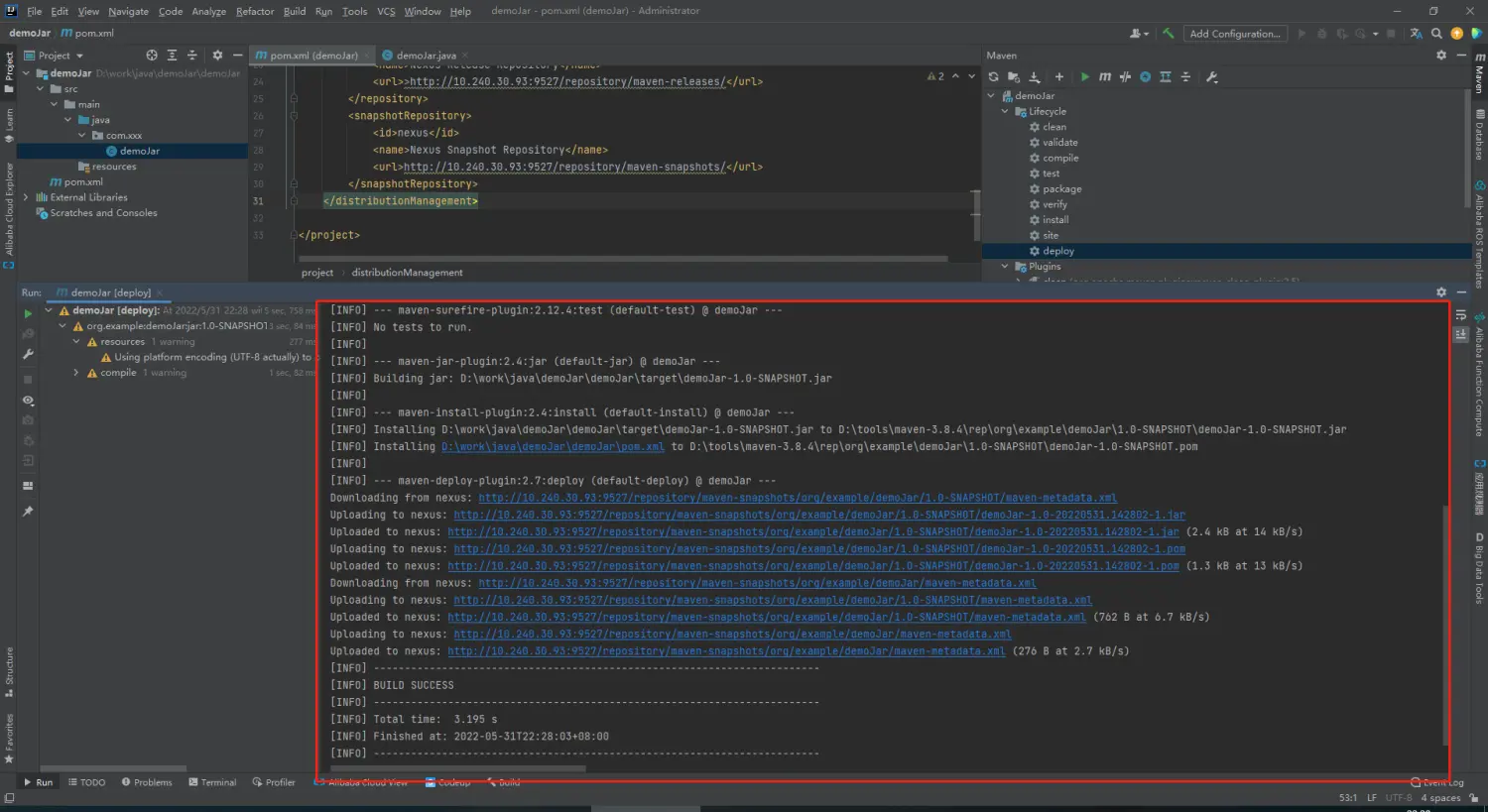Switch to the demoJar.java editor tab
The height and width of the screenshot is (812, 1488).
(426, 56)
